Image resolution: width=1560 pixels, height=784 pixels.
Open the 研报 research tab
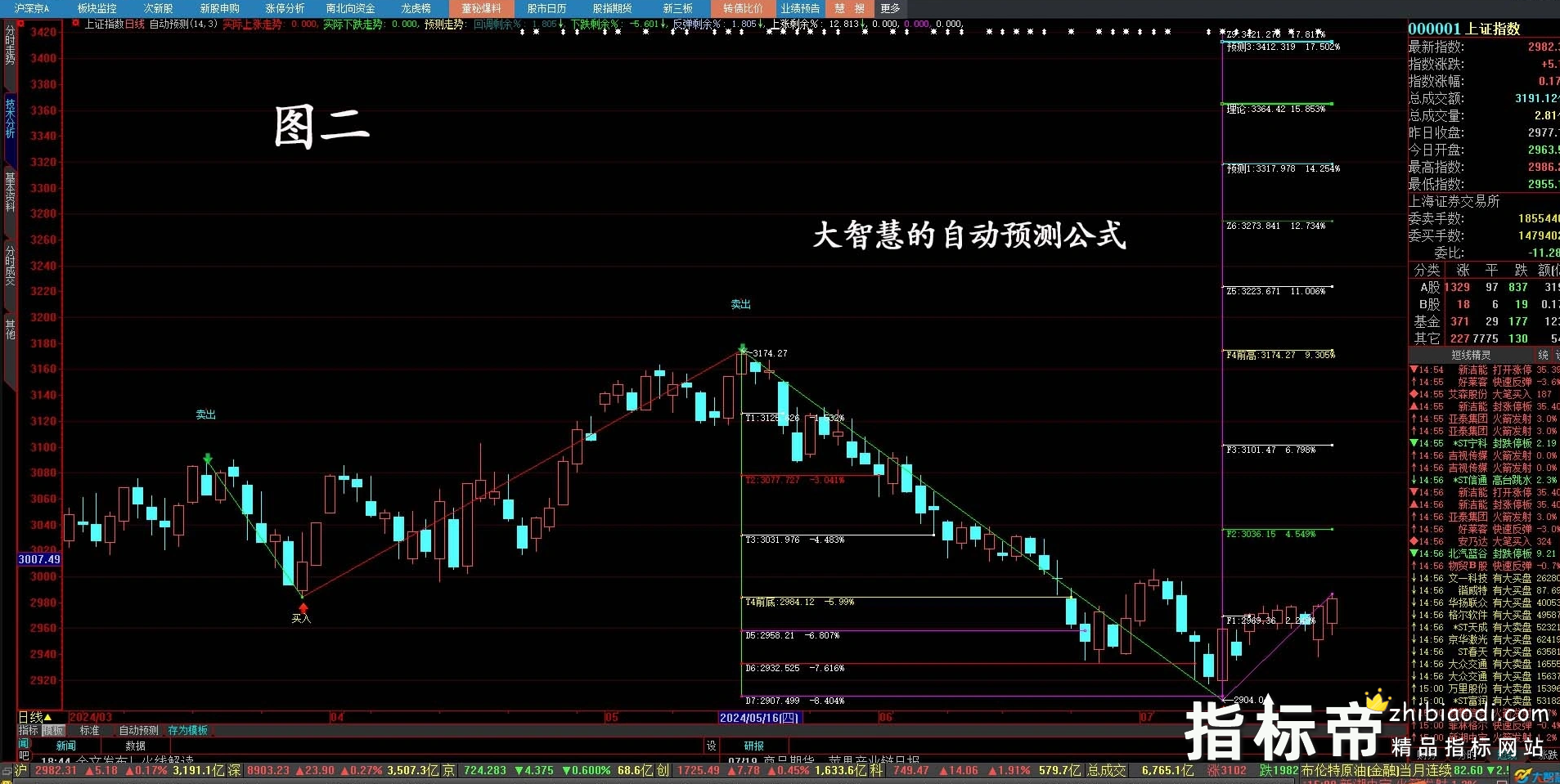point(753,746)
